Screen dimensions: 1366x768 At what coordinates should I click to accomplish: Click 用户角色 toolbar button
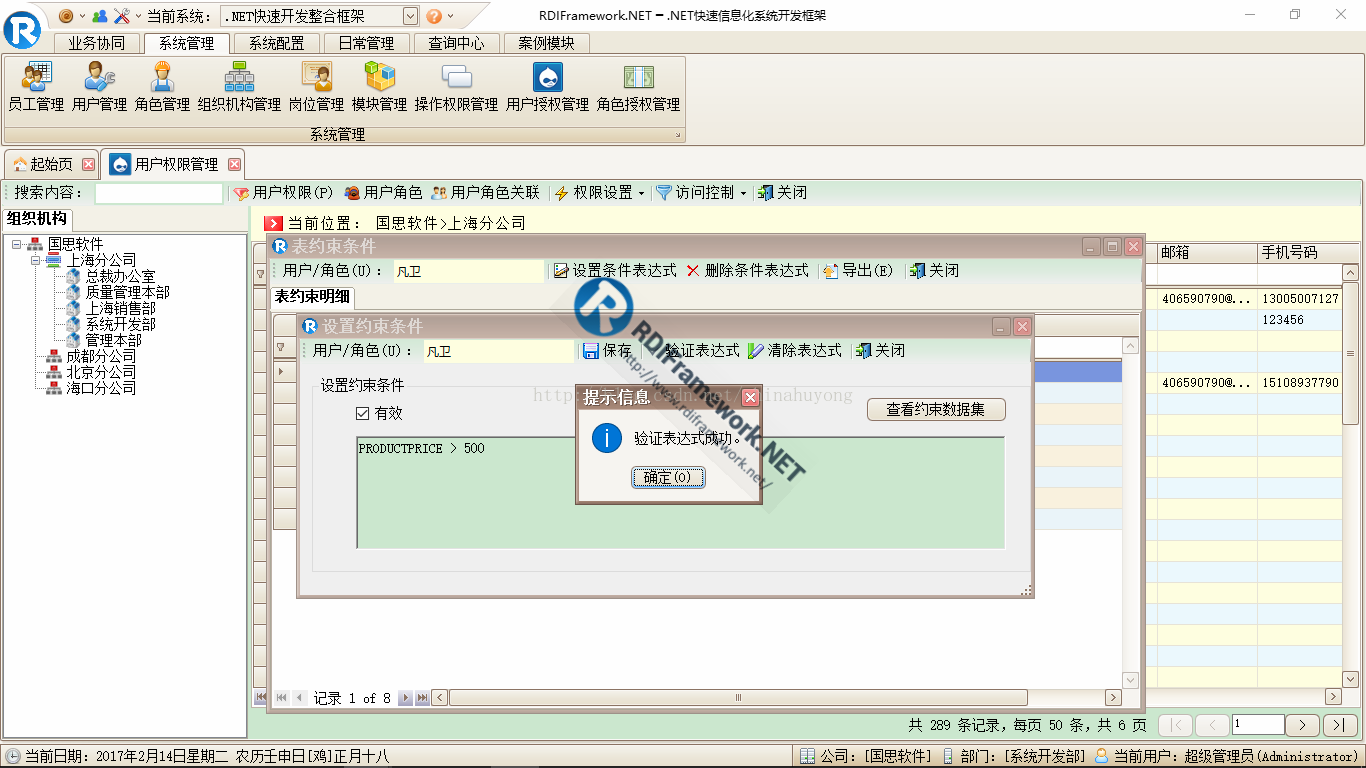point(383,193)
